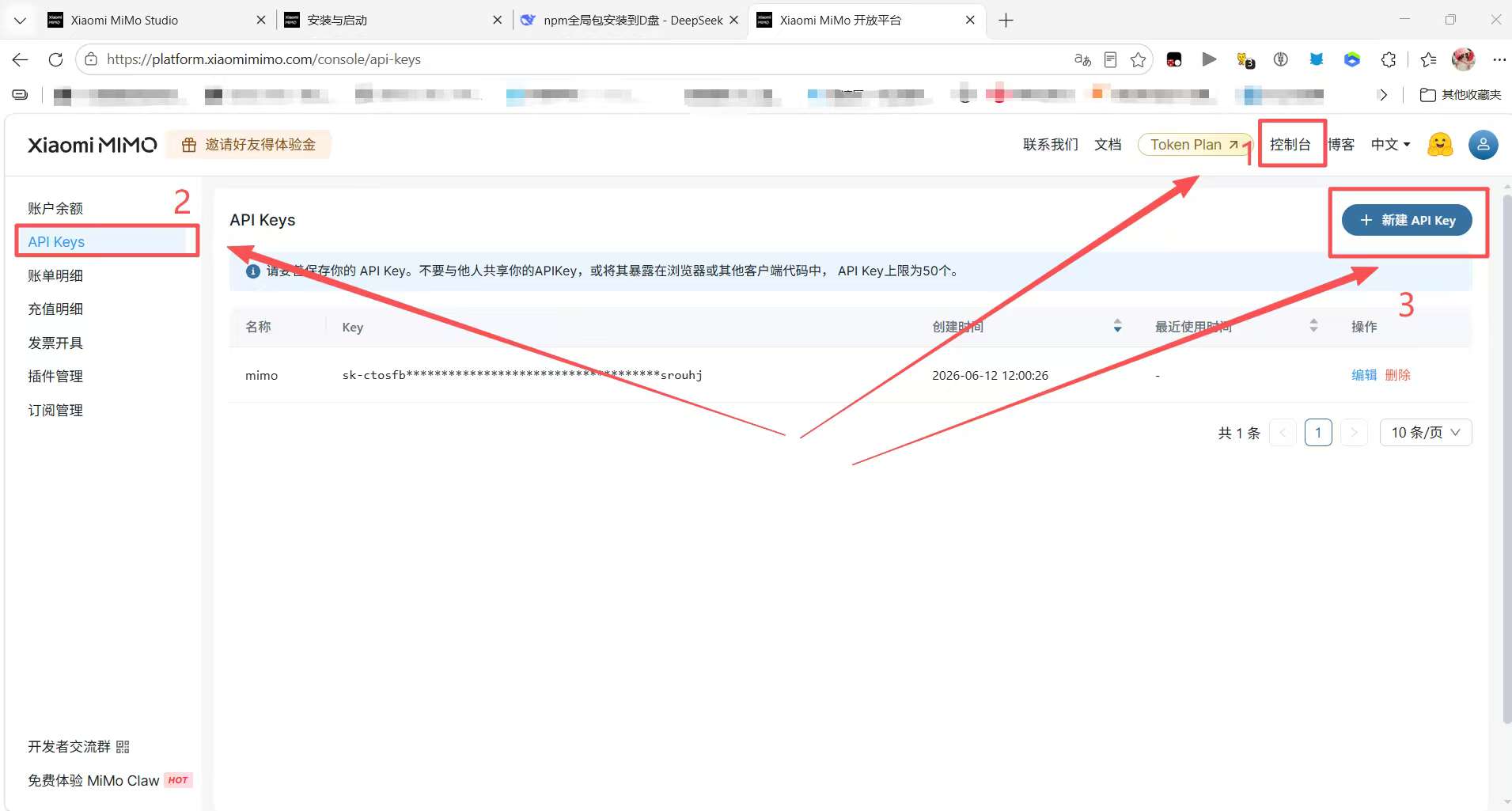Open browser settings and more menu

click(1499, 59)
